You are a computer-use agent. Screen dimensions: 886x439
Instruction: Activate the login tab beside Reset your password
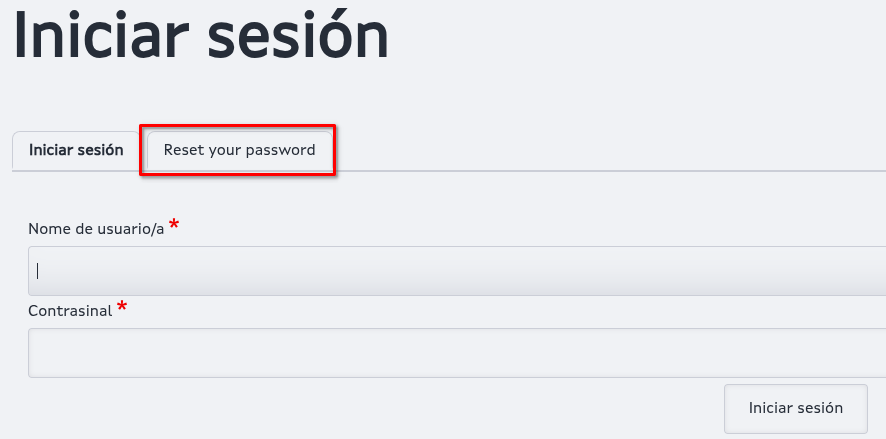point(76,151)
